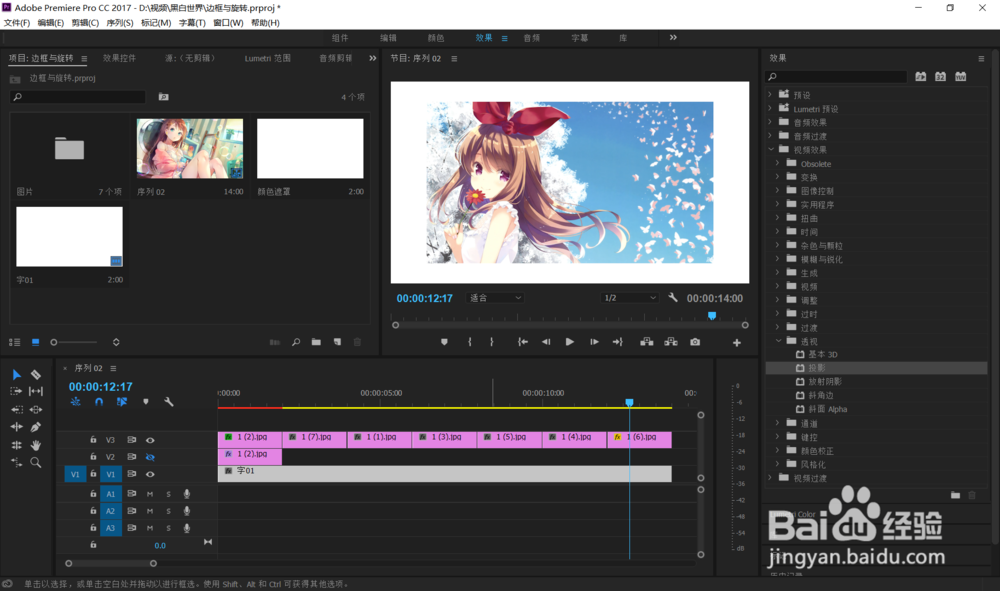Toggle V3 track output eye
Image resolution: width=1000 pixels, height=591 pixels.
point(151,440)
